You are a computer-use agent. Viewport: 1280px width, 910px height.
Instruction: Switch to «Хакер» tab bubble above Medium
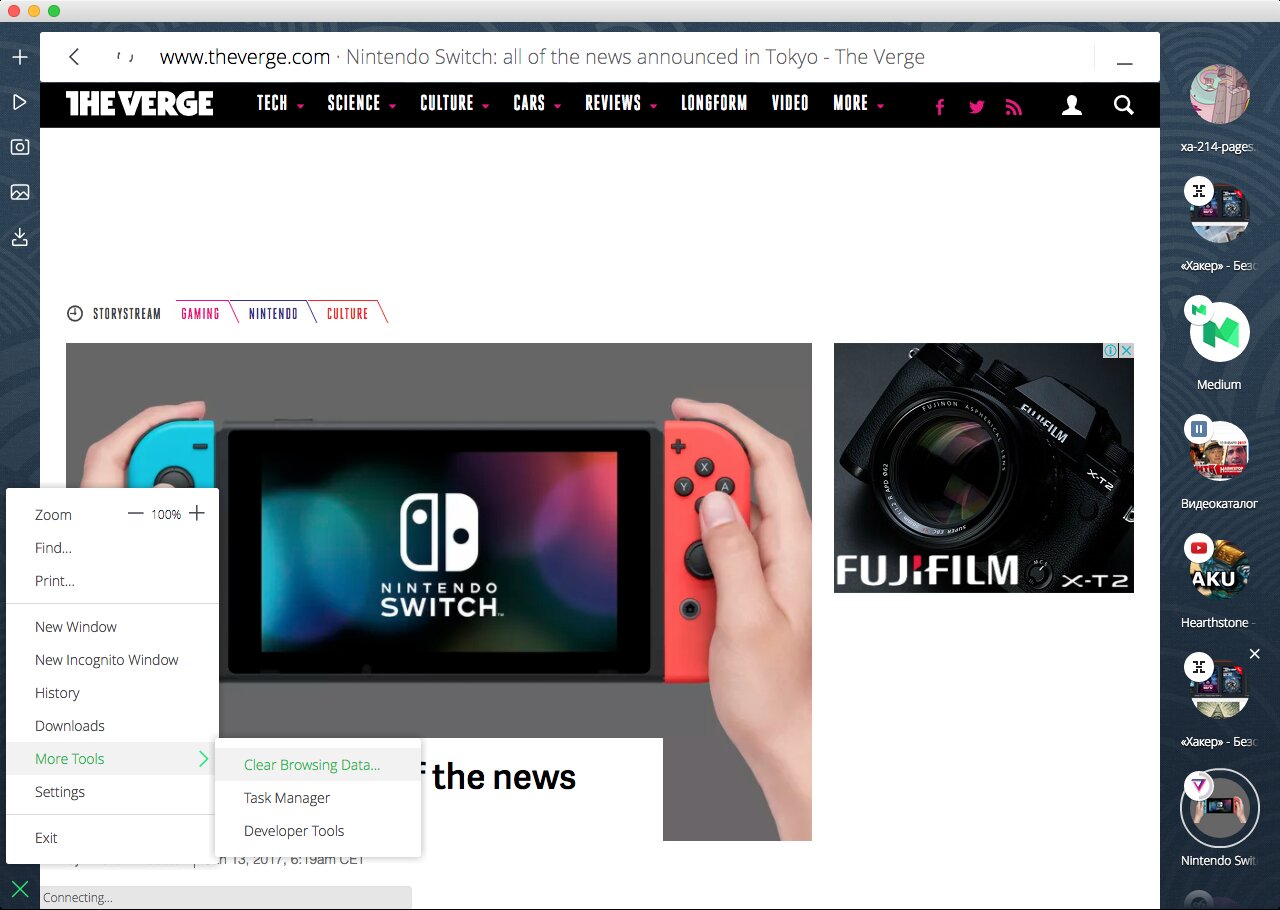[x=1219, y=213]
